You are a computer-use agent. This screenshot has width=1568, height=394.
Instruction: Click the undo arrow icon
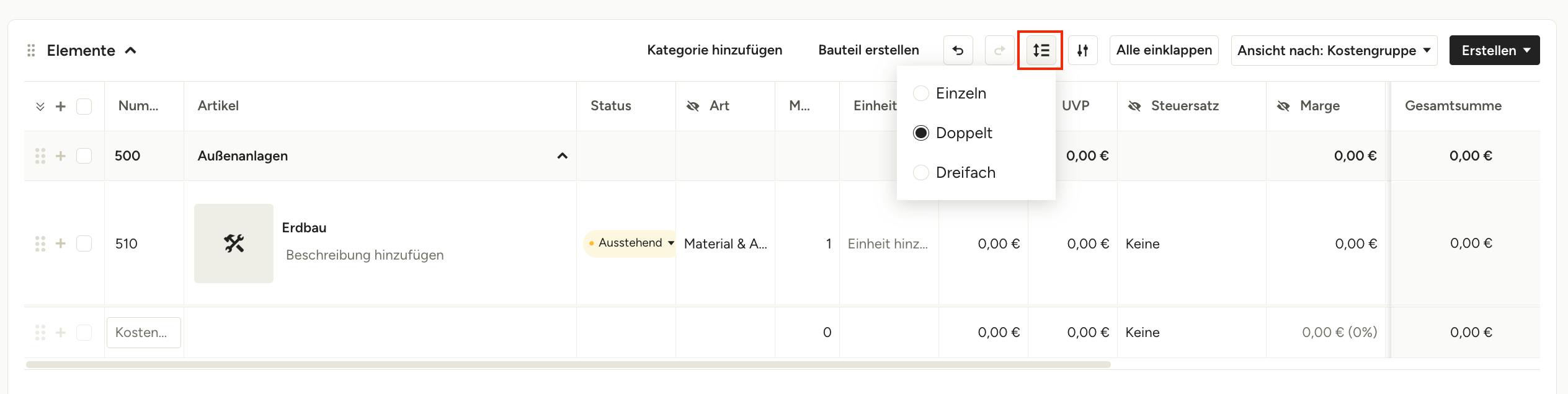[x=958, y=50]
